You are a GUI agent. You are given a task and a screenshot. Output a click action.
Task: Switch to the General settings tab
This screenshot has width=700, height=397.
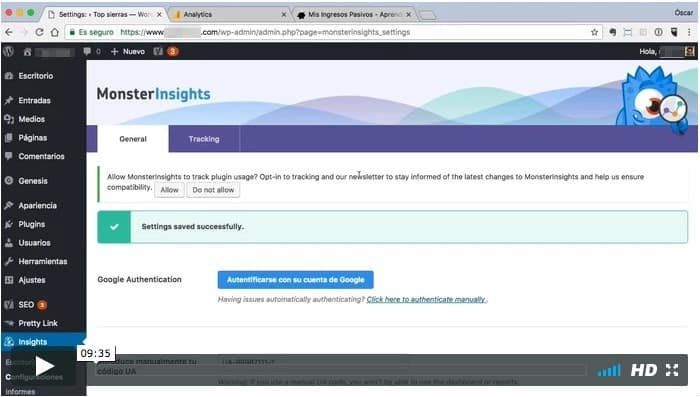point(133,139)
